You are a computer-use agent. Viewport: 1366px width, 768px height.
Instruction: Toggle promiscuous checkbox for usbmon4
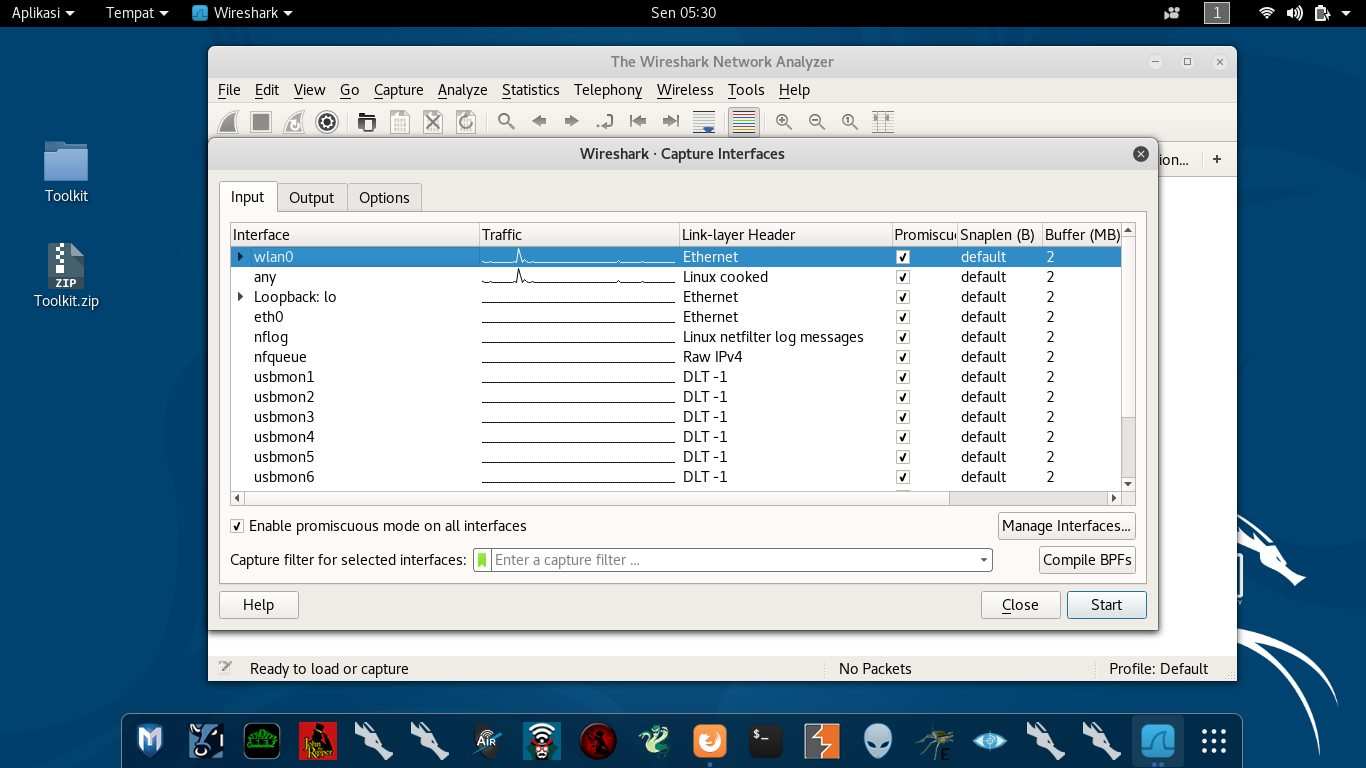coord(903,437)
